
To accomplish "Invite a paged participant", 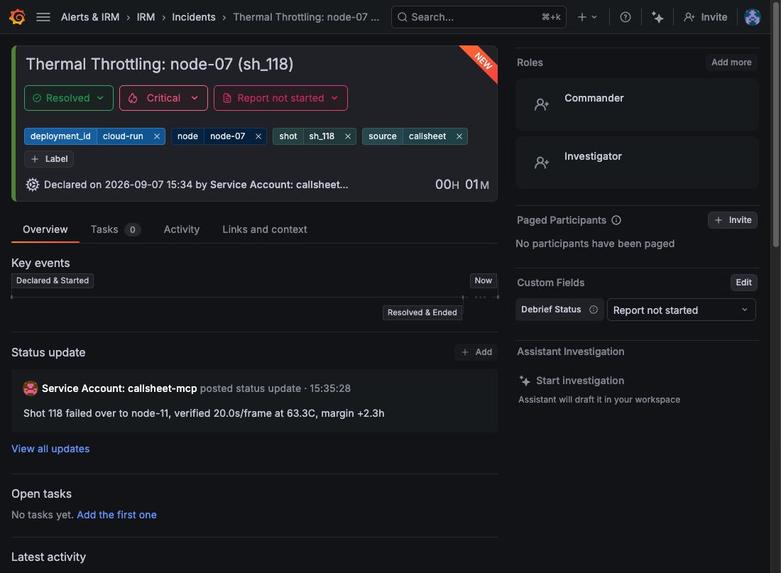I will [732, 220].
